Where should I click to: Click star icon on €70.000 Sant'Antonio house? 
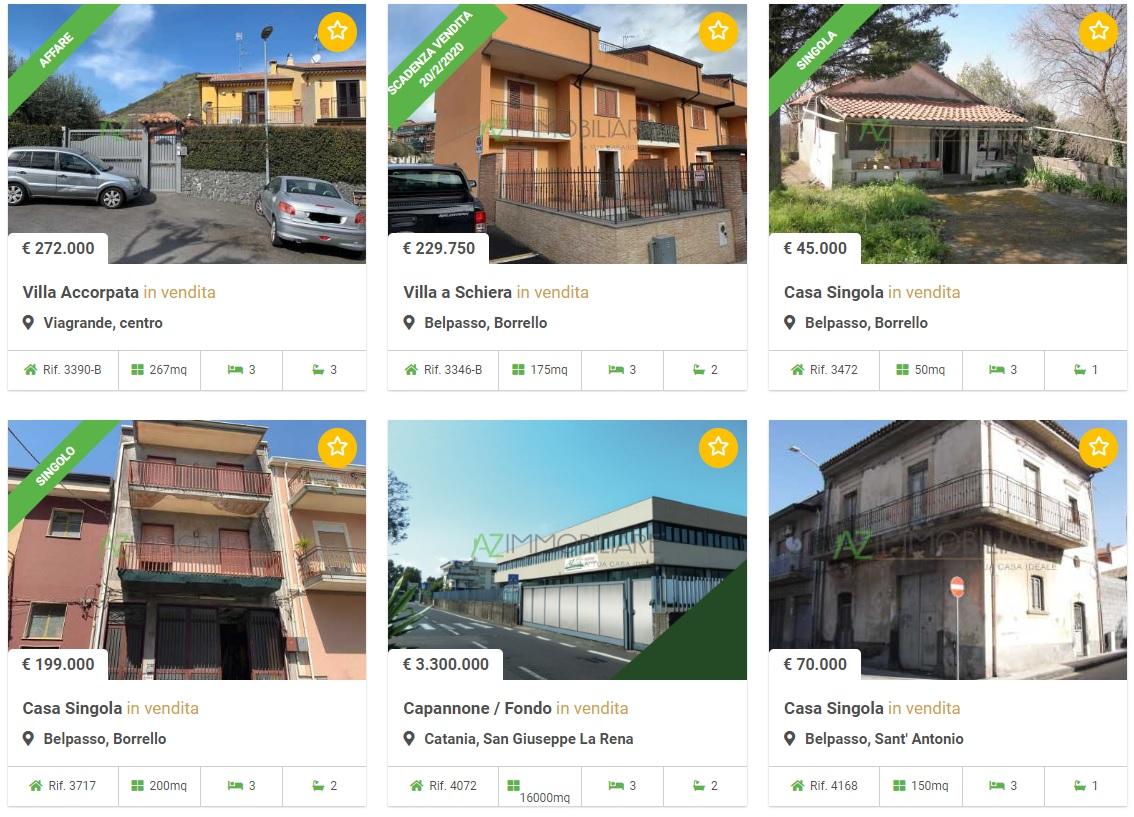point(1099,447)
